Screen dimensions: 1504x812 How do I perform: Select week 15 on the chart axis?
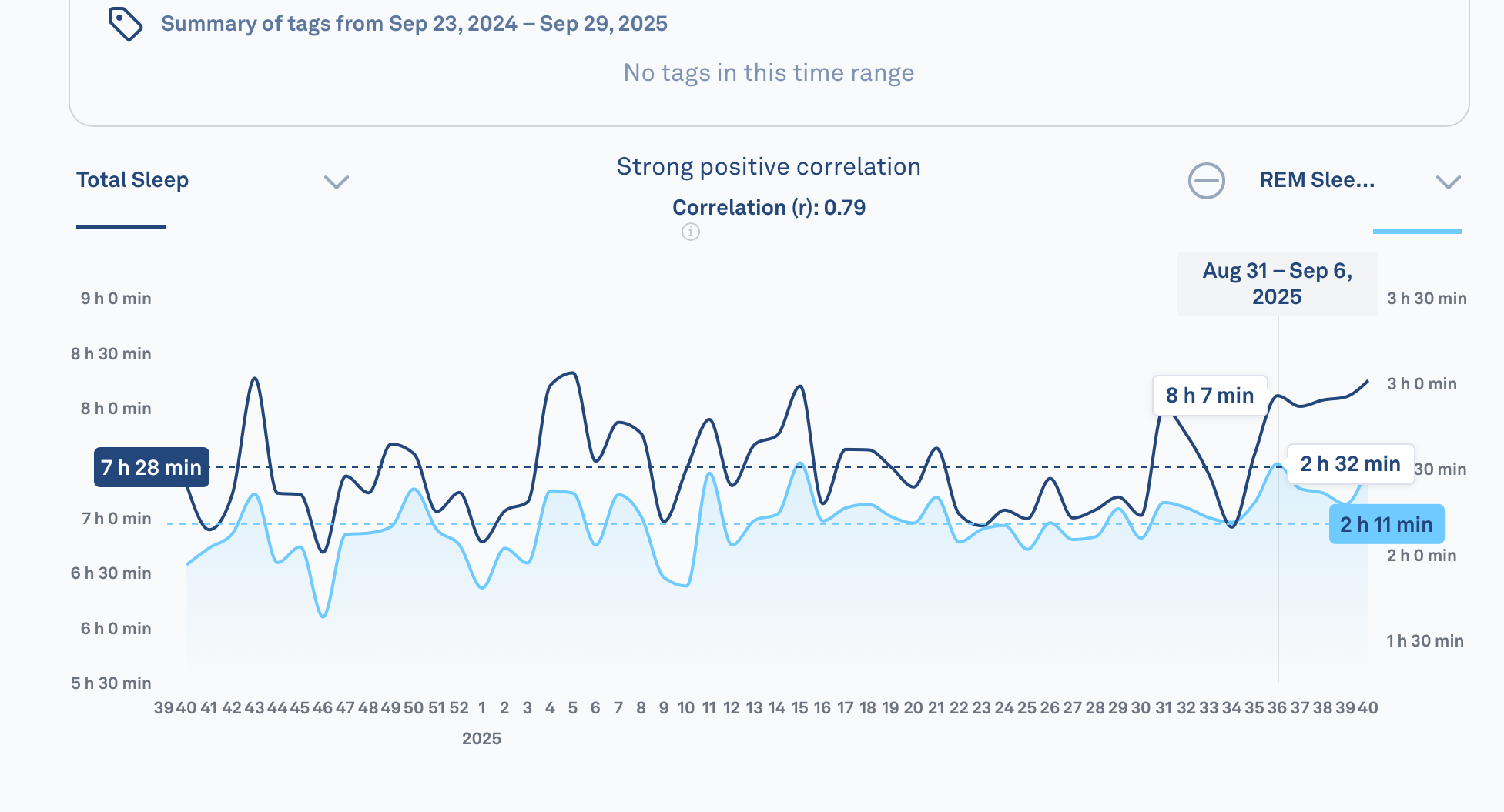pyautogui.click(x=799, y=708)
